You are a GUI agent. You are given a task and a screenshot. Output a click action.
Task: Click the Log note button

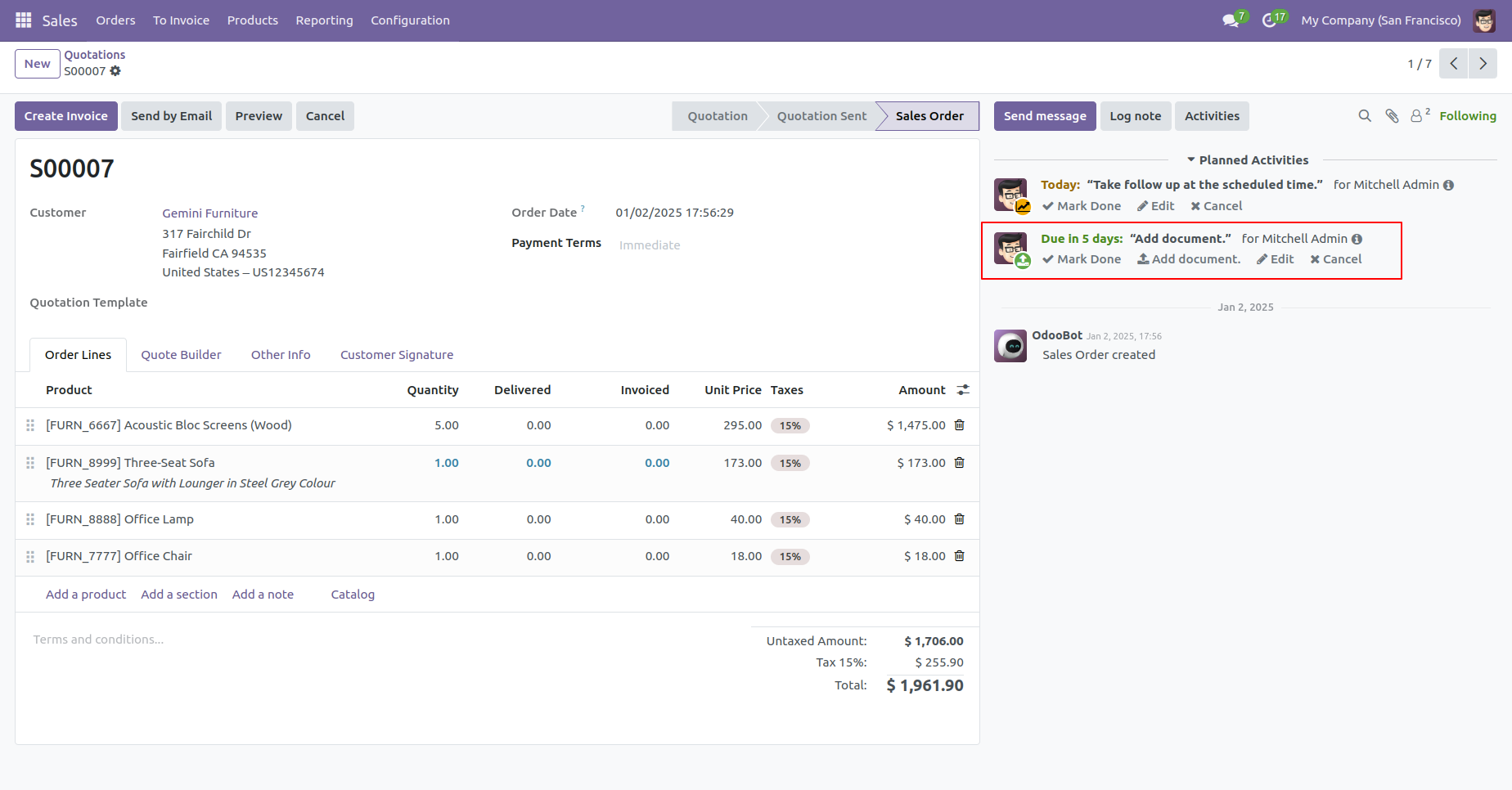(1135, 116)
